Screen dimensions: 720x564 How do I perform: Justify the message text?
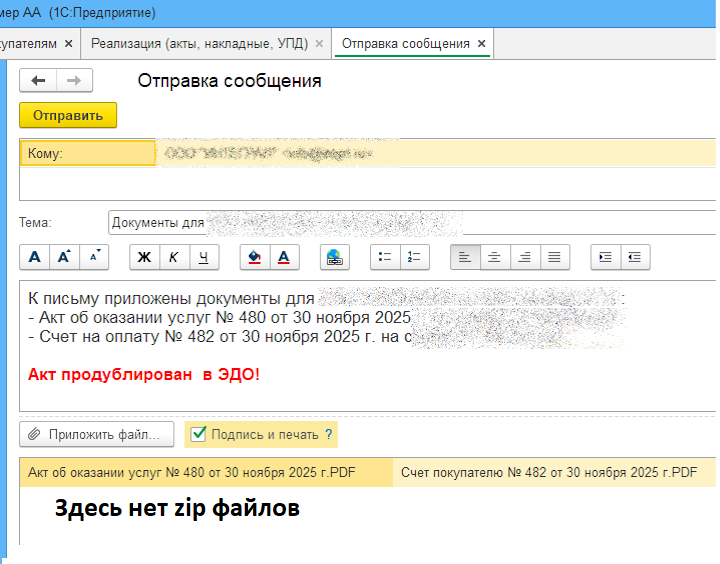click(554, 257)
